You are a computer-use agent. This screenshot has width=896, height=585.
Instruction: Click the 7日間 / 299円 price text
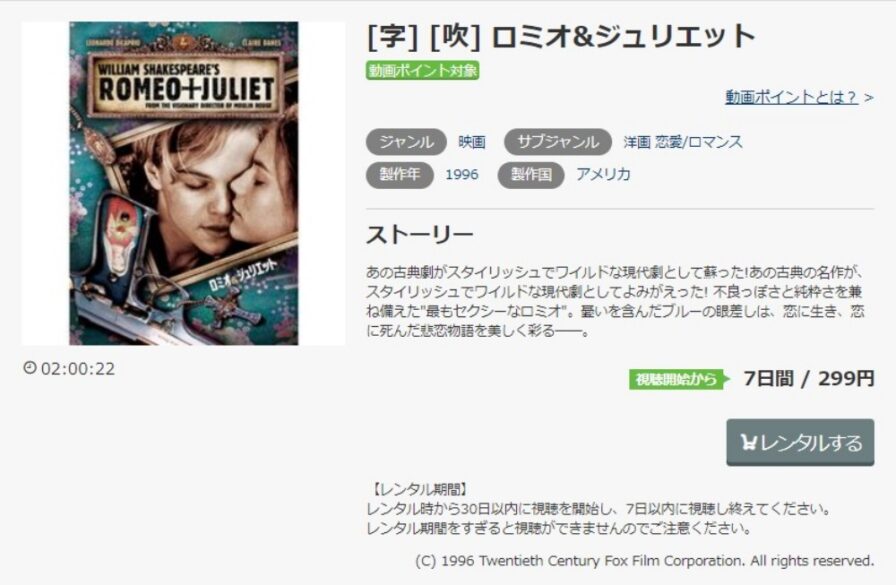pos(809,378)
